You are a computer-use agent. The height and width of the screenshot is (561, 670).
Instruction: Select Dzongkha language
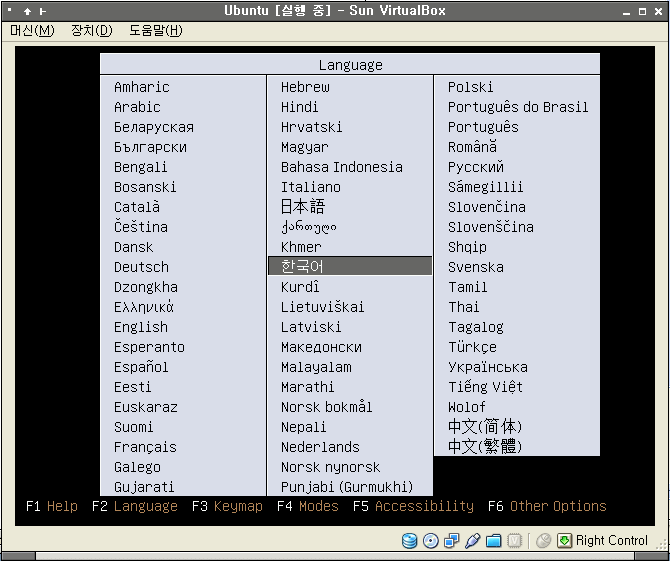click(x=146, y=287)
